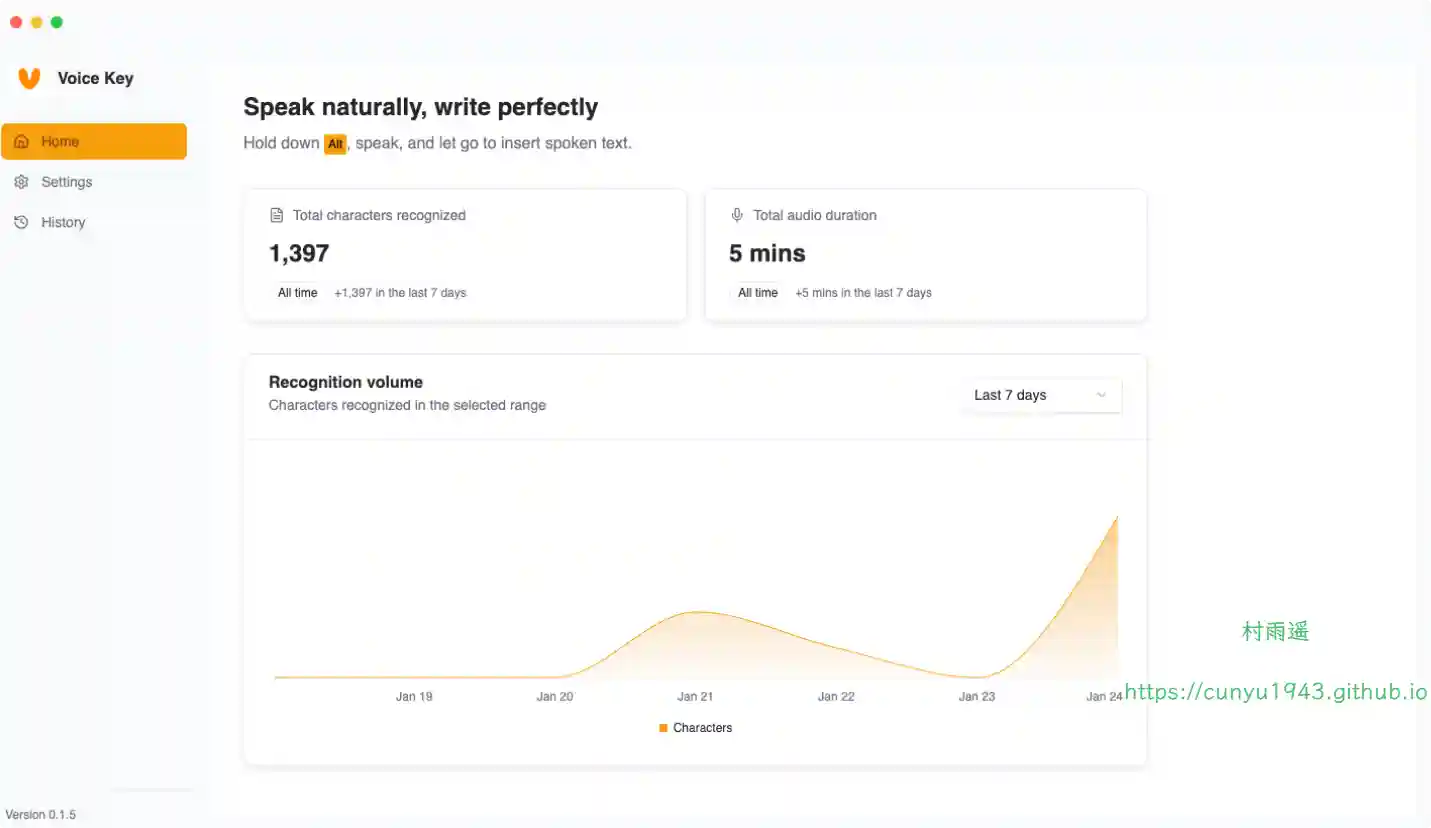Click the Home house icon in sidebar

[x=21, y=142]
